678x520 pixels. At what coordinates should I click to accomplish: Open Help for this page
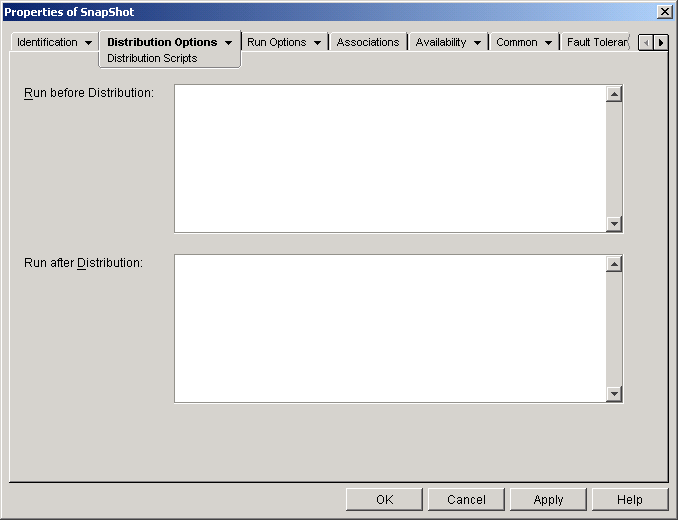[x=630, y=500]
